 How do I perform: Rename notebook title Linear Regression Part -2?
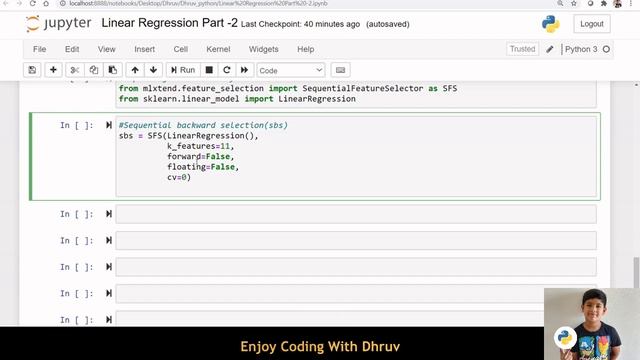(169, 23)
